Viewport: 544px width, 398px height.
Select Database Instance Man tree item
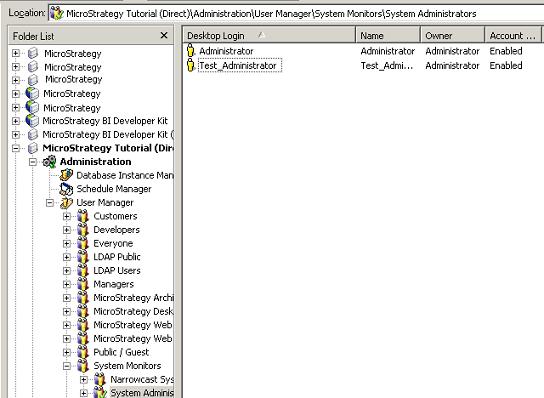coord(125,175)
